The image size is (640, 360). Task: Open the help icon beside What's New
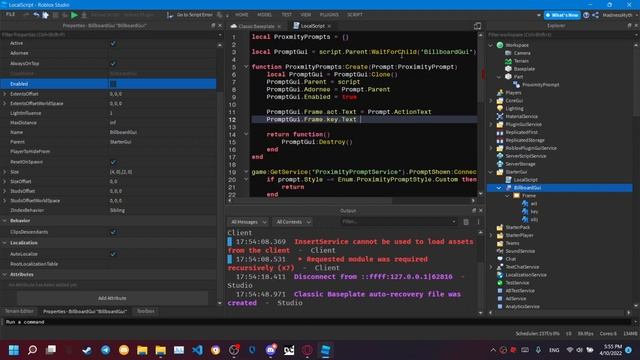click(586, 15)
